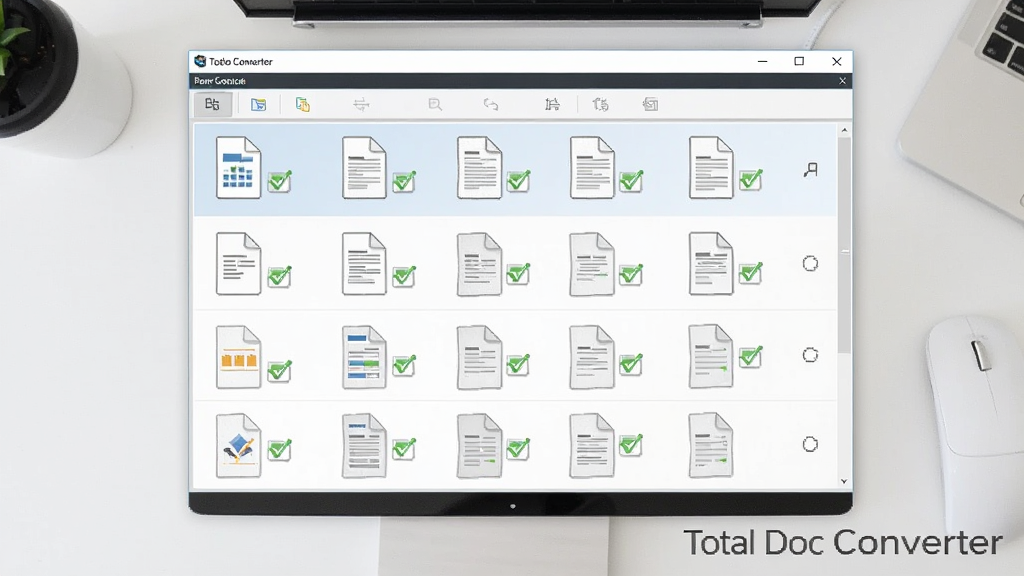Select the circle radio button on the bottom row
Screen dimensions: 1024x576
click(810, 445)
